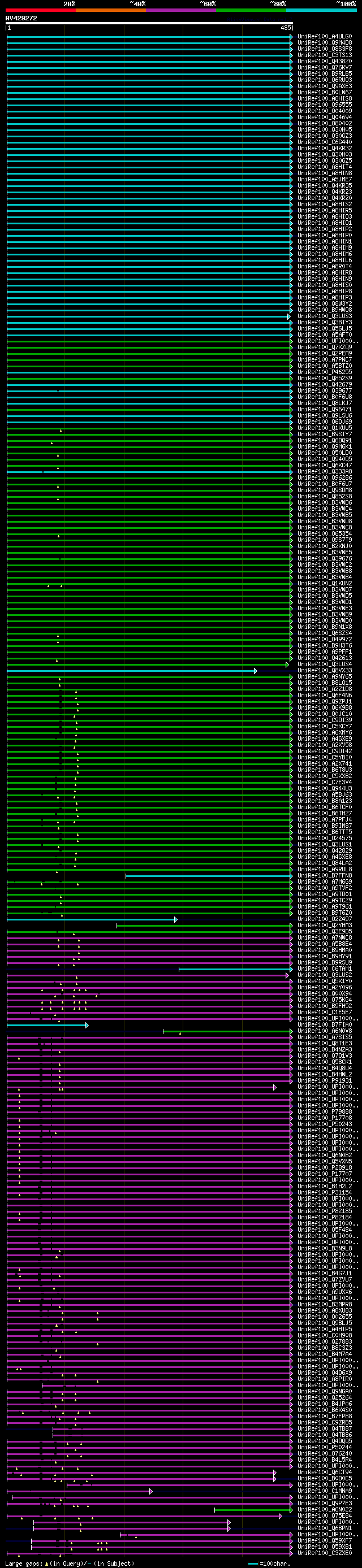Viewport: 362px width, 1568px height.
Task: Select hit label UniRef100_Q8S3F8
Action: (325, 49)
